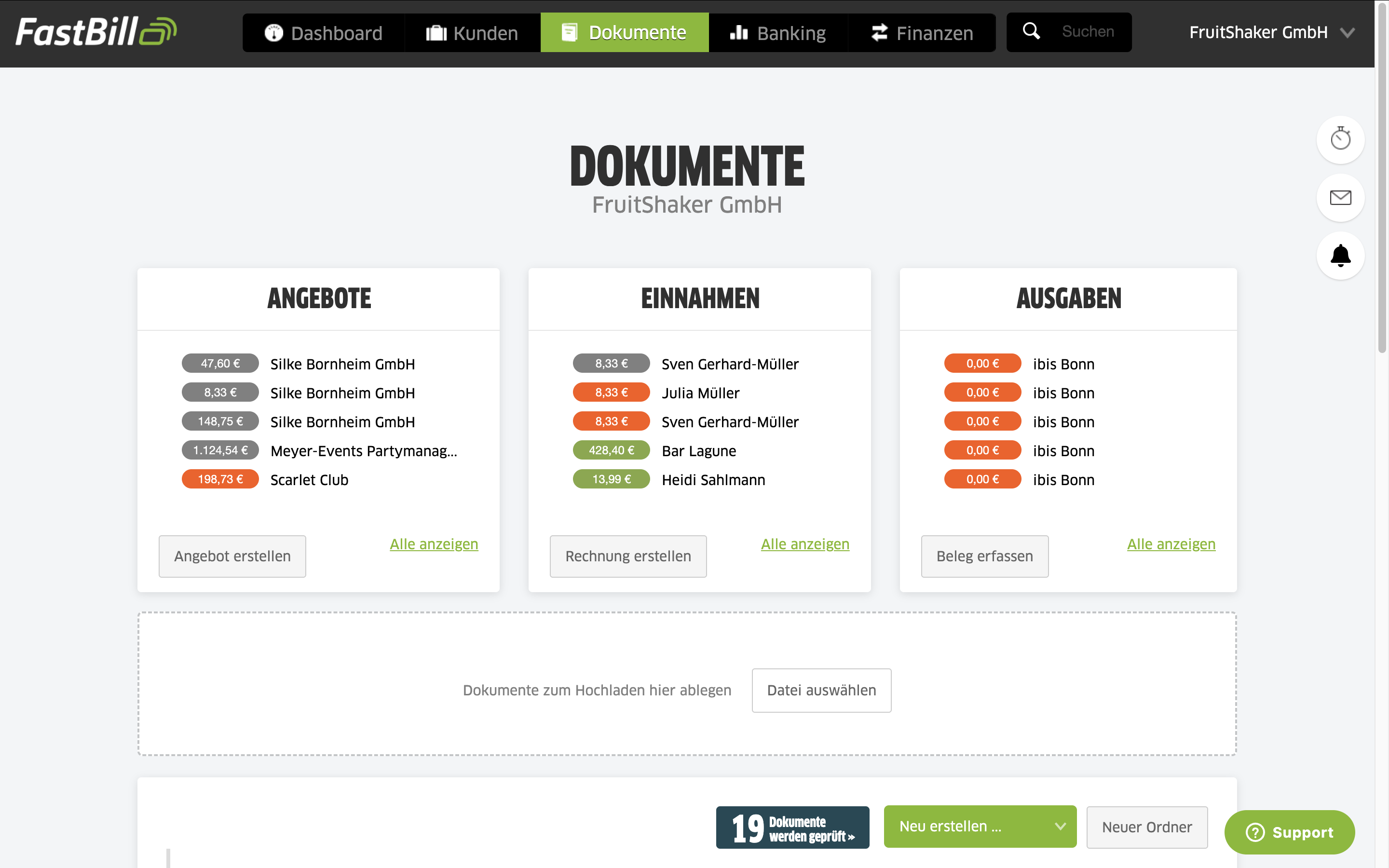
Task: Open the Dashboard tab
Action: [x=324, y=33]
